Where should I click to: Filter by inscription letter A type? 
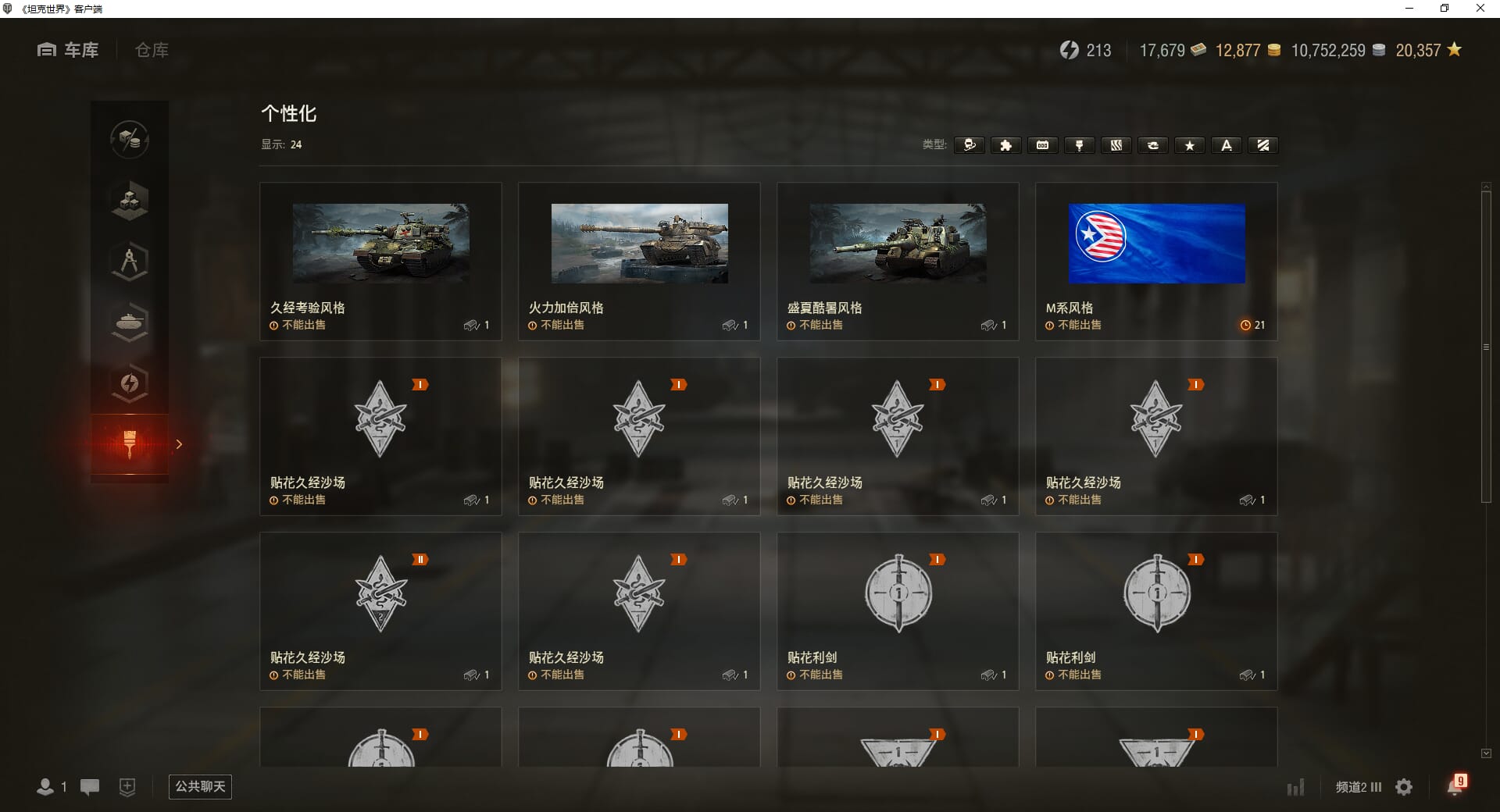tap(1227, 145)
